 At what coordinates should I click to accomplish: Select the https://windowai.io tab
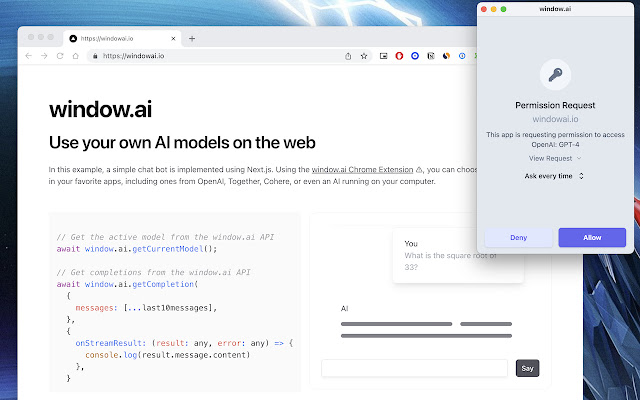(122, 38)
